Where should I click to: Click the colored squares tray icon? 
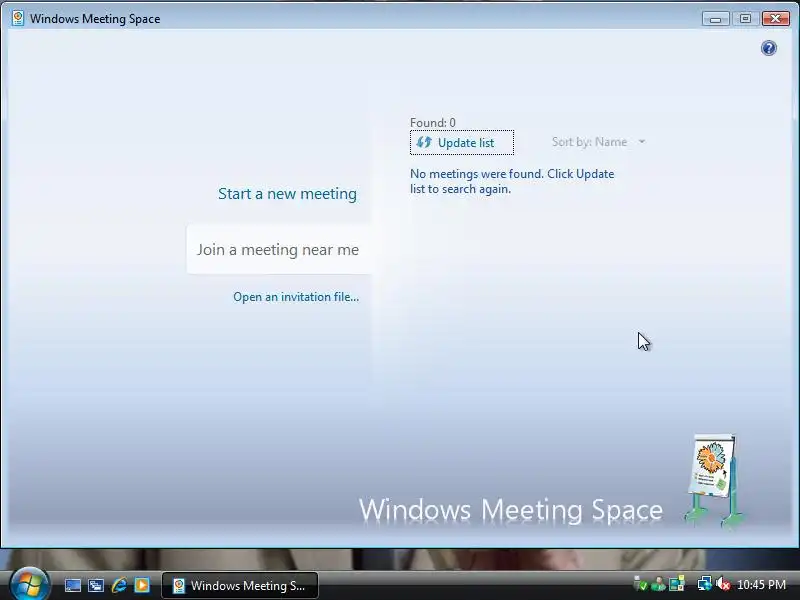click(677, 584)
